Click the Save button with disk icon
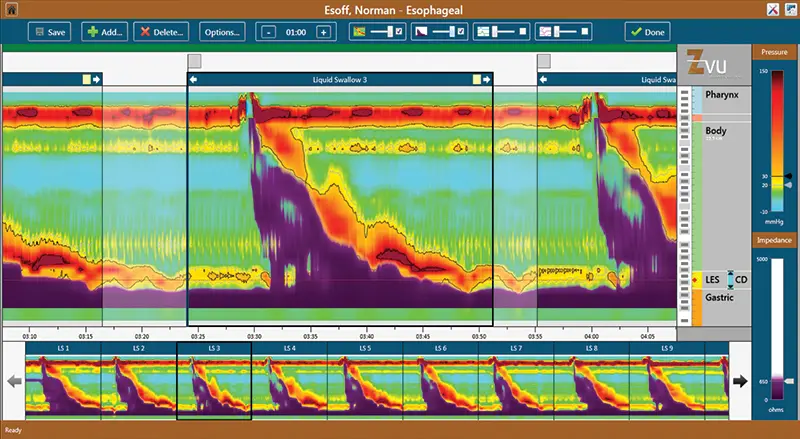This screenshot has height=439, width=800. [50, 32]
